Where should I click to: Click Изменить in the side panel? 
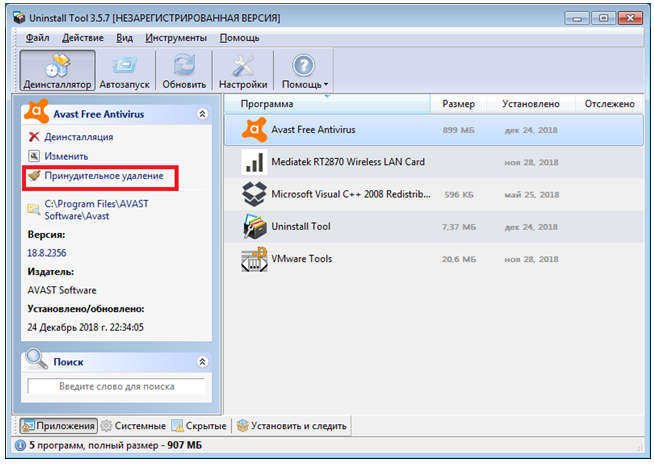[x=66, y=156]
